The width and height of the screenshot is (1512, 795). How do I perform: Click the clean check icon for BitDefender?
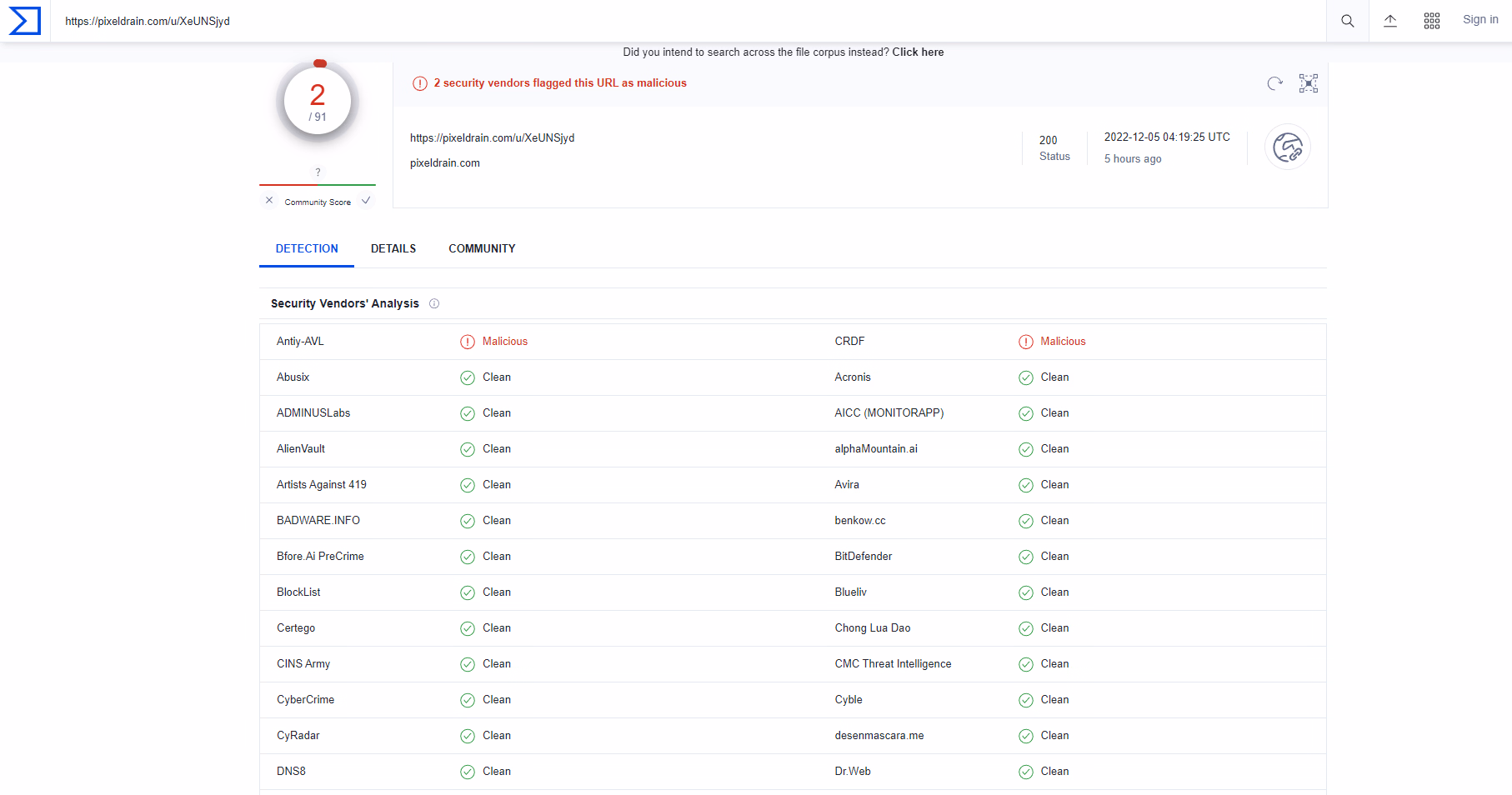point(1026,557)
